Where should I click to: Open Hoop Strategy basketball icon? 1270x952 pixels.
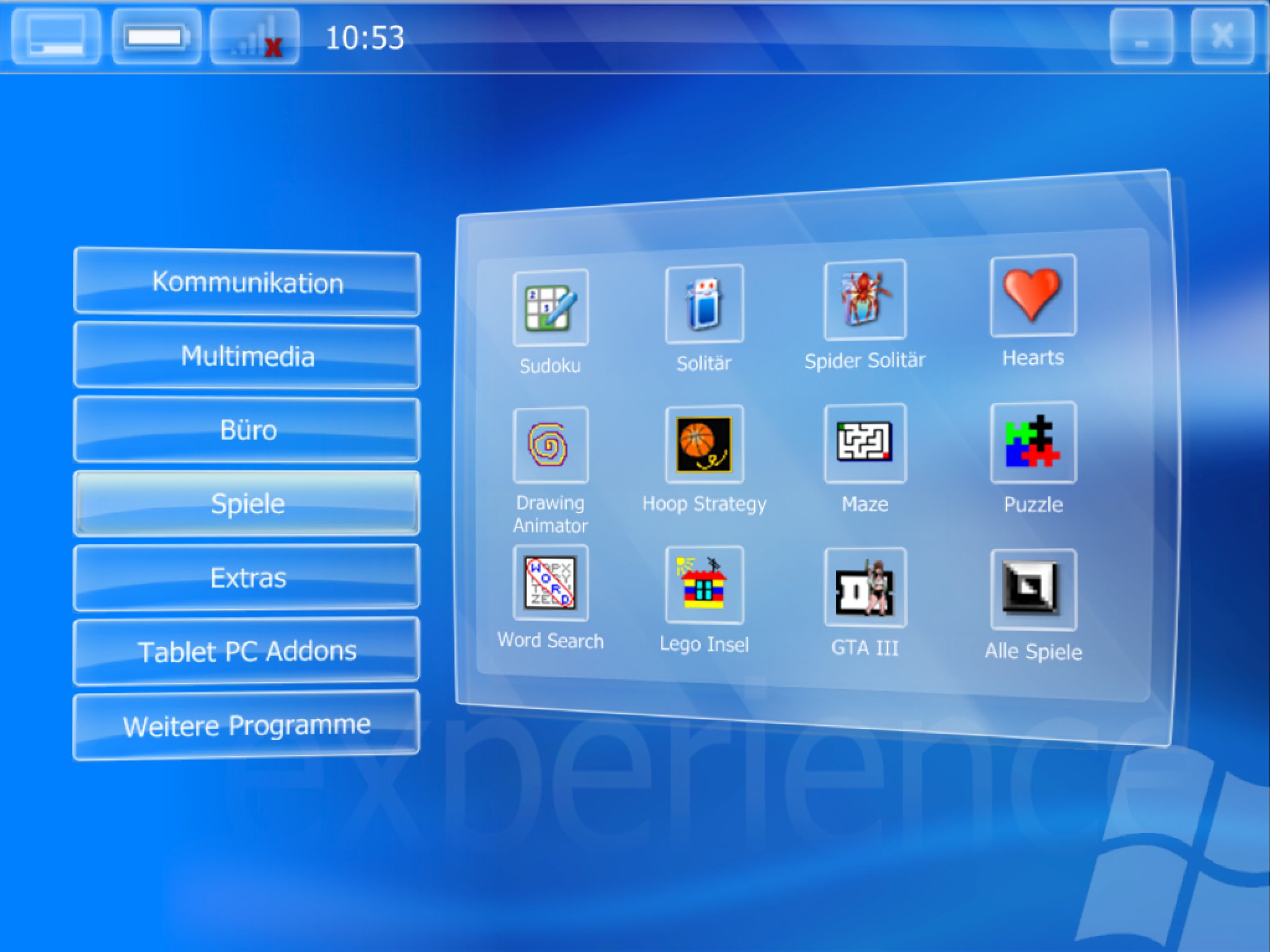click(x=704, y=444)
